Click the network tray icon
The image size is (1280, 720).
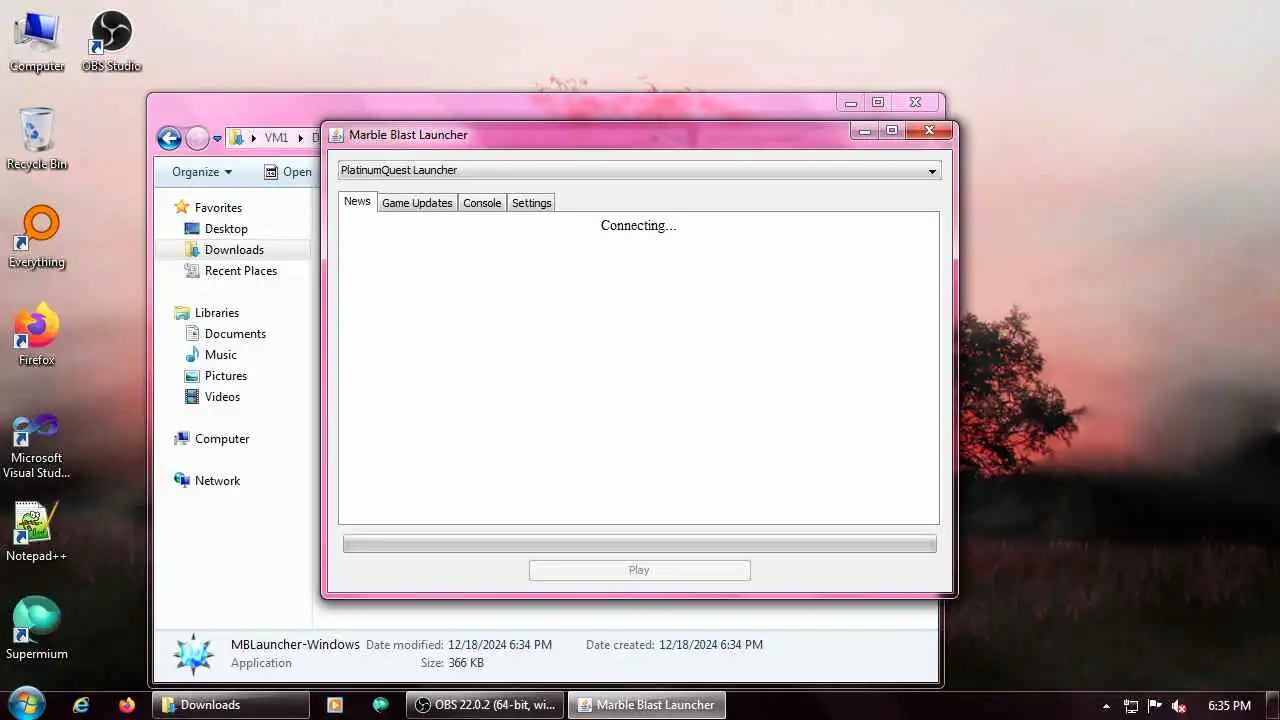coord(1131,705)
